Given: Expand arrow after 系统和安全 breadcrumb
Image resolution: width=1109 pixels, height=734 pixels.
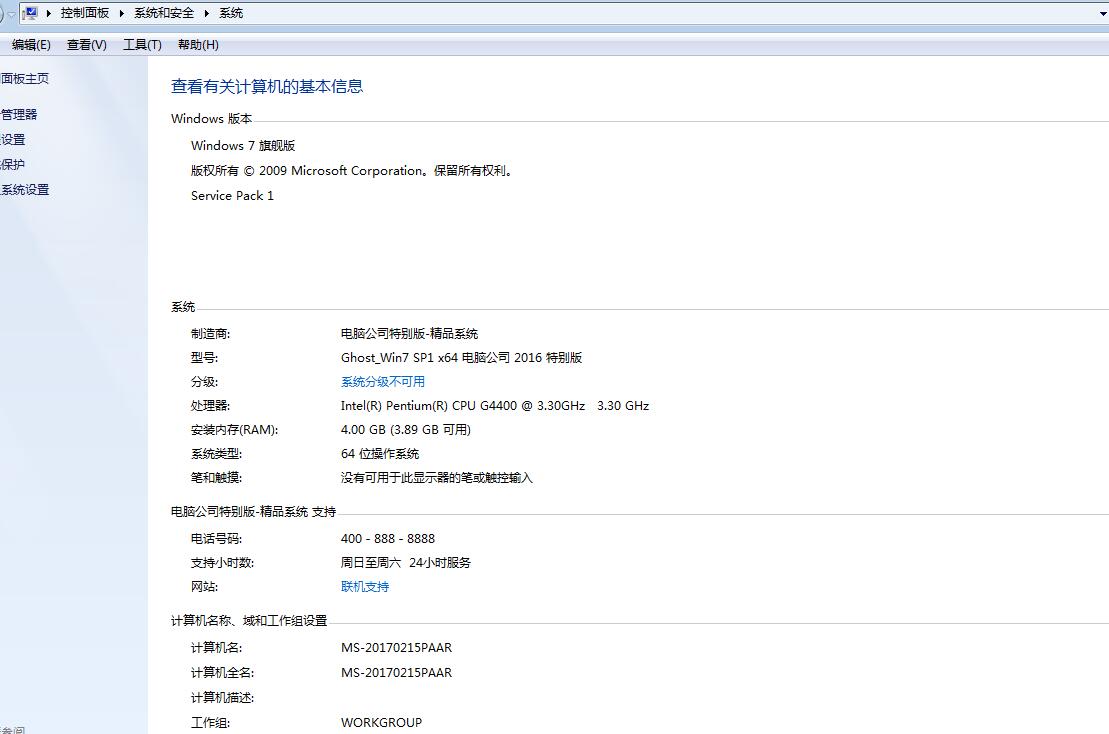Looking at the screenshot, I should [207, 13].
